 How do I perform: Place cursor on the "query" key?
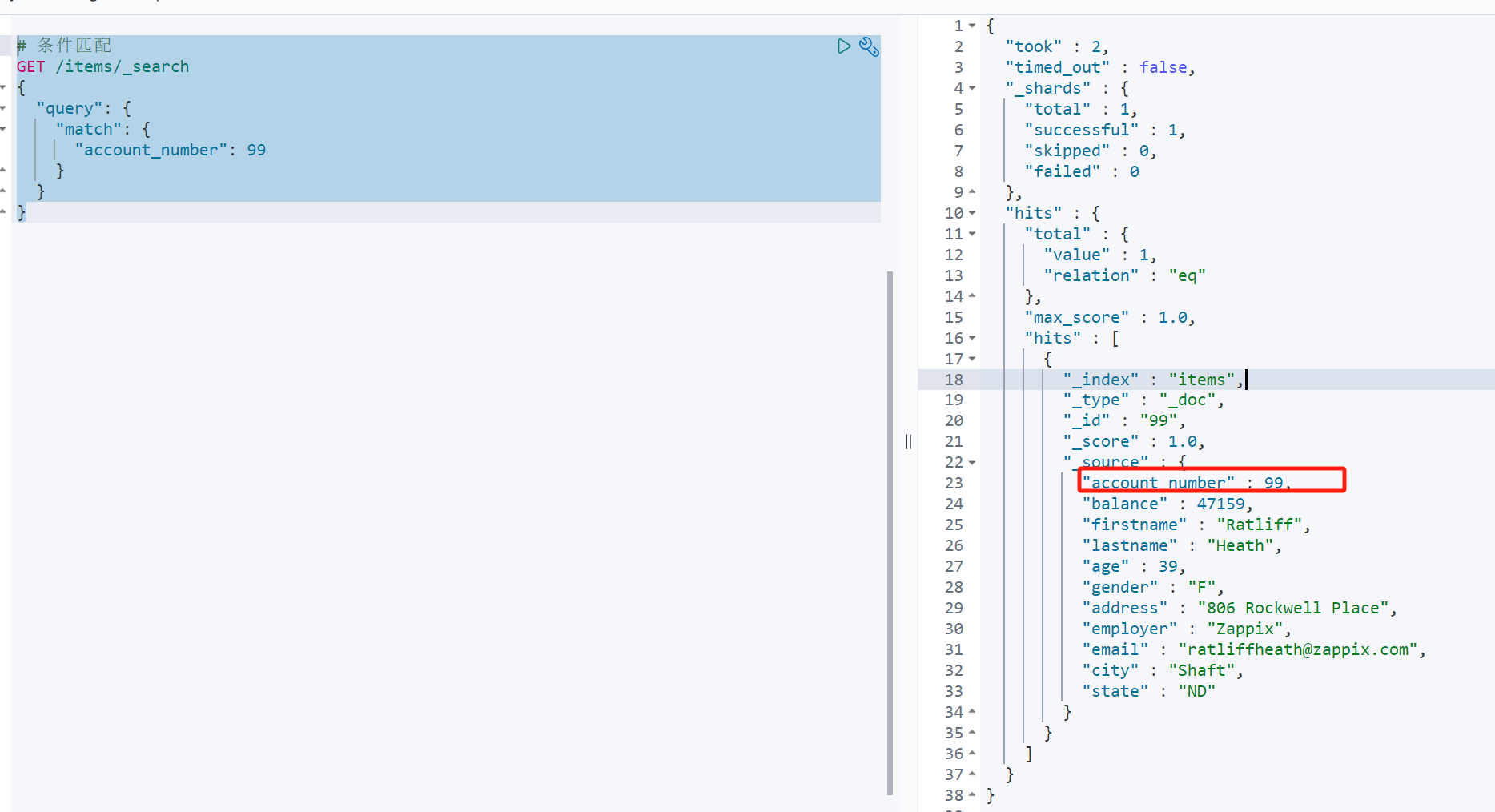coord(69,108)
